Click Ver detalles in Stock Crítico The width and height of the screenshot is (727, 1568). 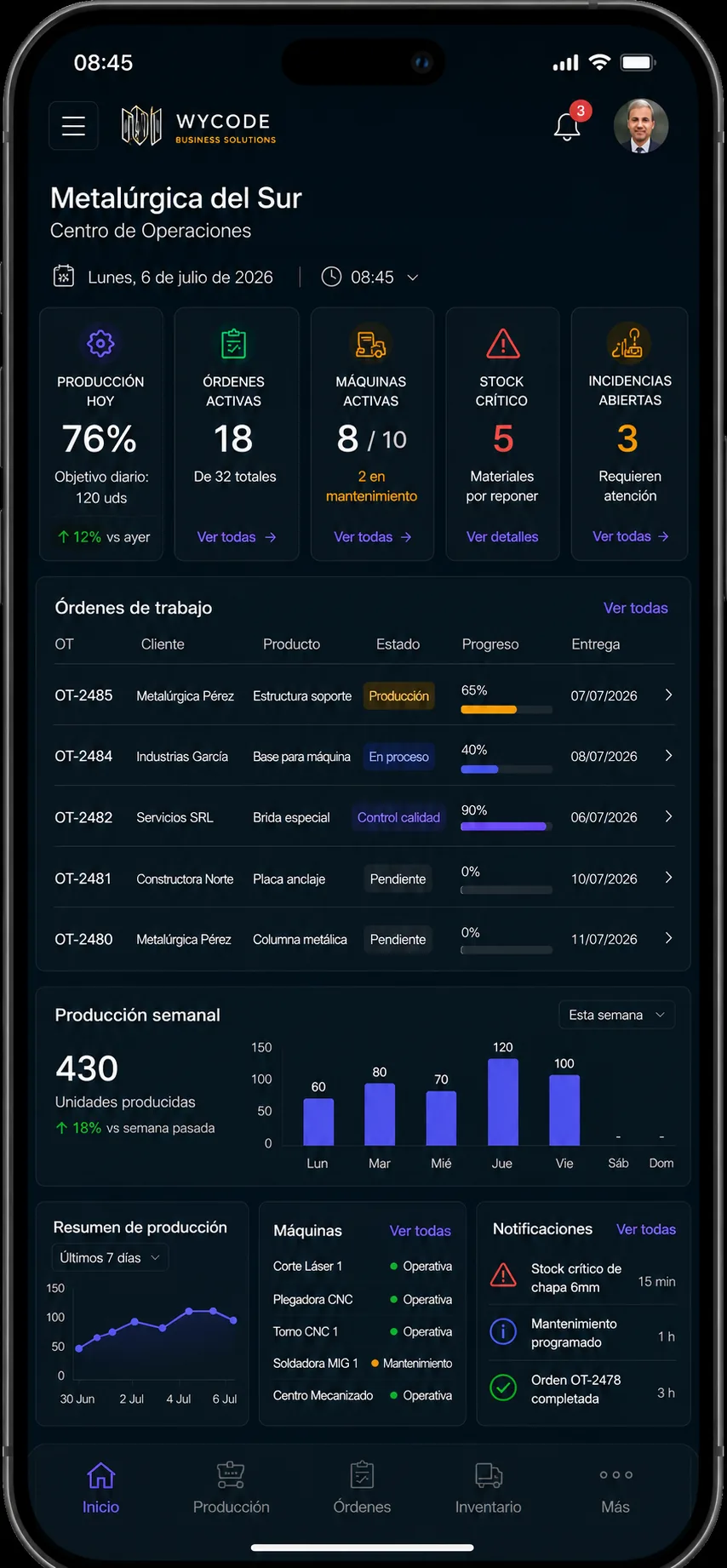coord(502,537)
